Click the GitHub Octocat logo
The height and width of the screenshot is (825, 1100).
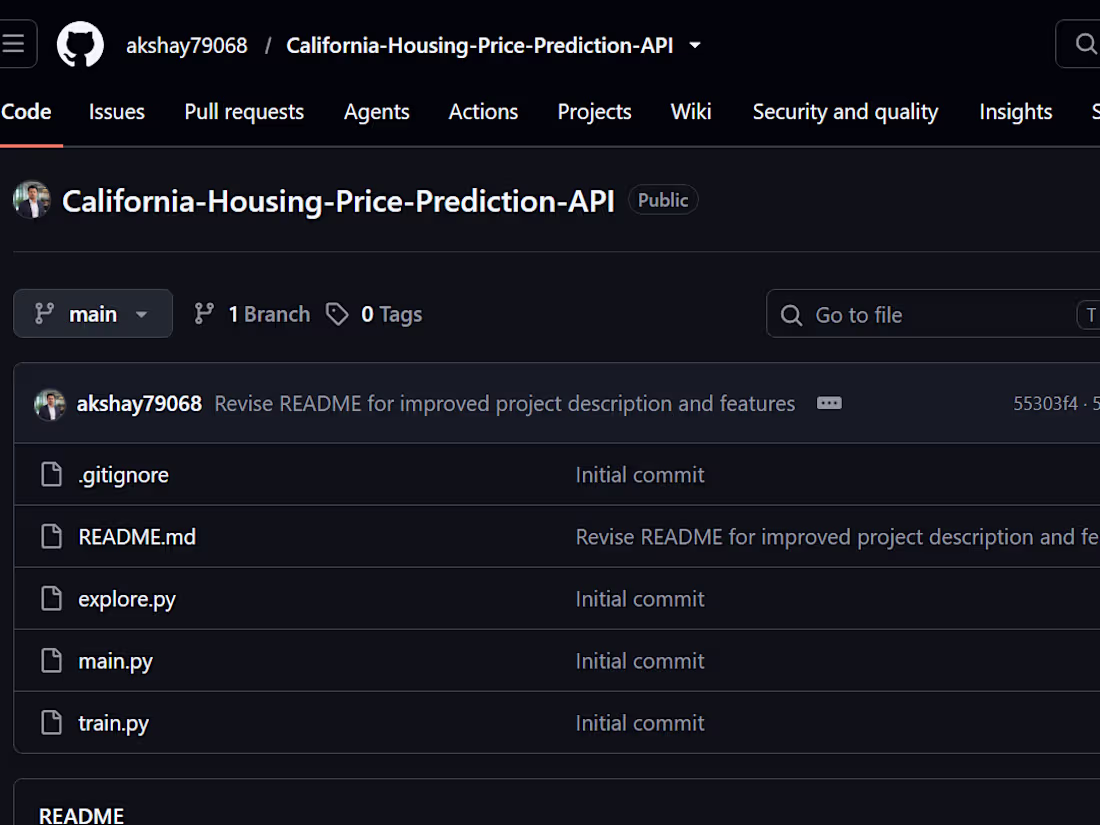(80, 44)
